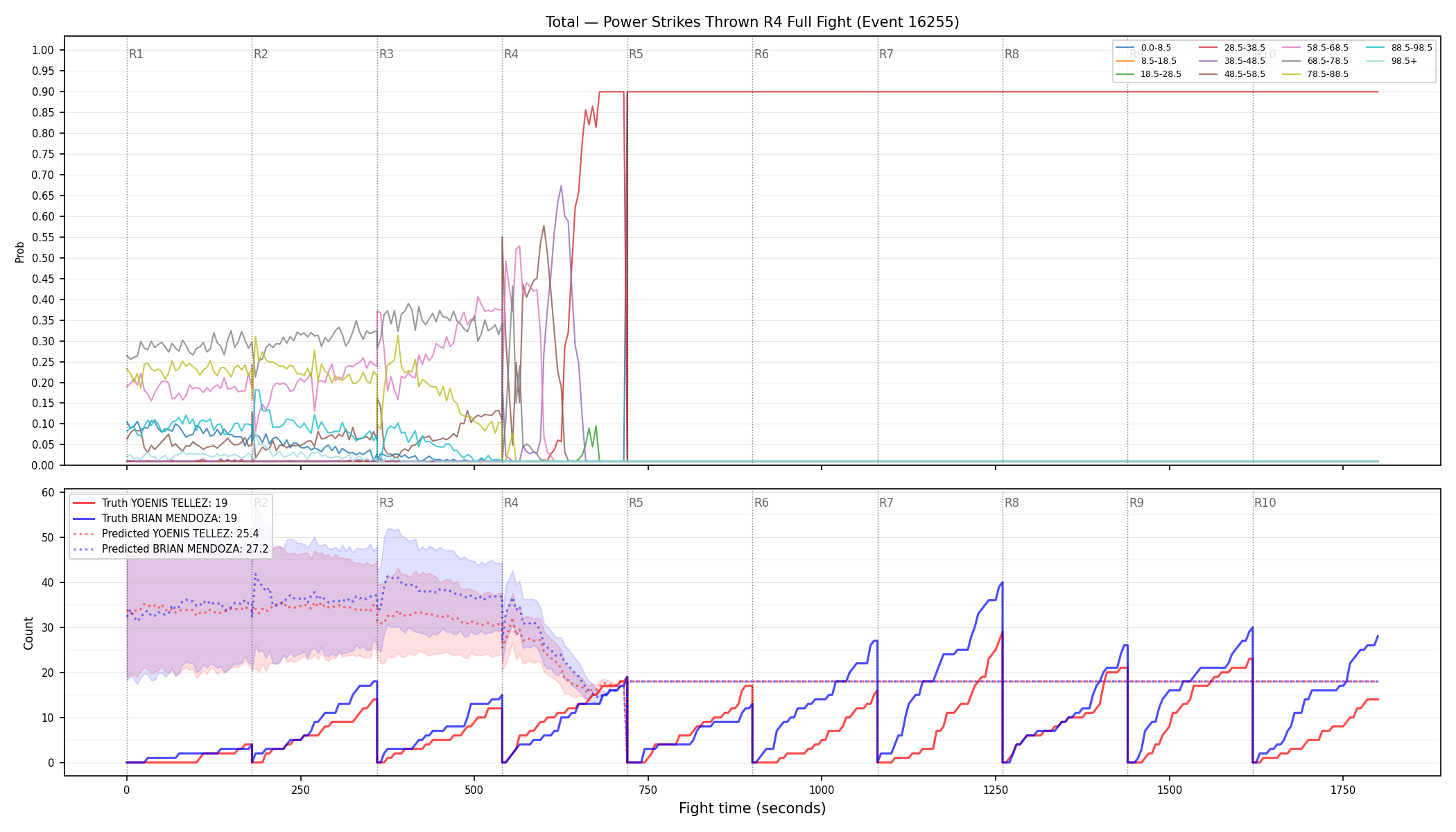
Task: Click the 'Predicted BRIAN MENDOZA: 27.2' legend entry
Action: [x=171, y=549]
